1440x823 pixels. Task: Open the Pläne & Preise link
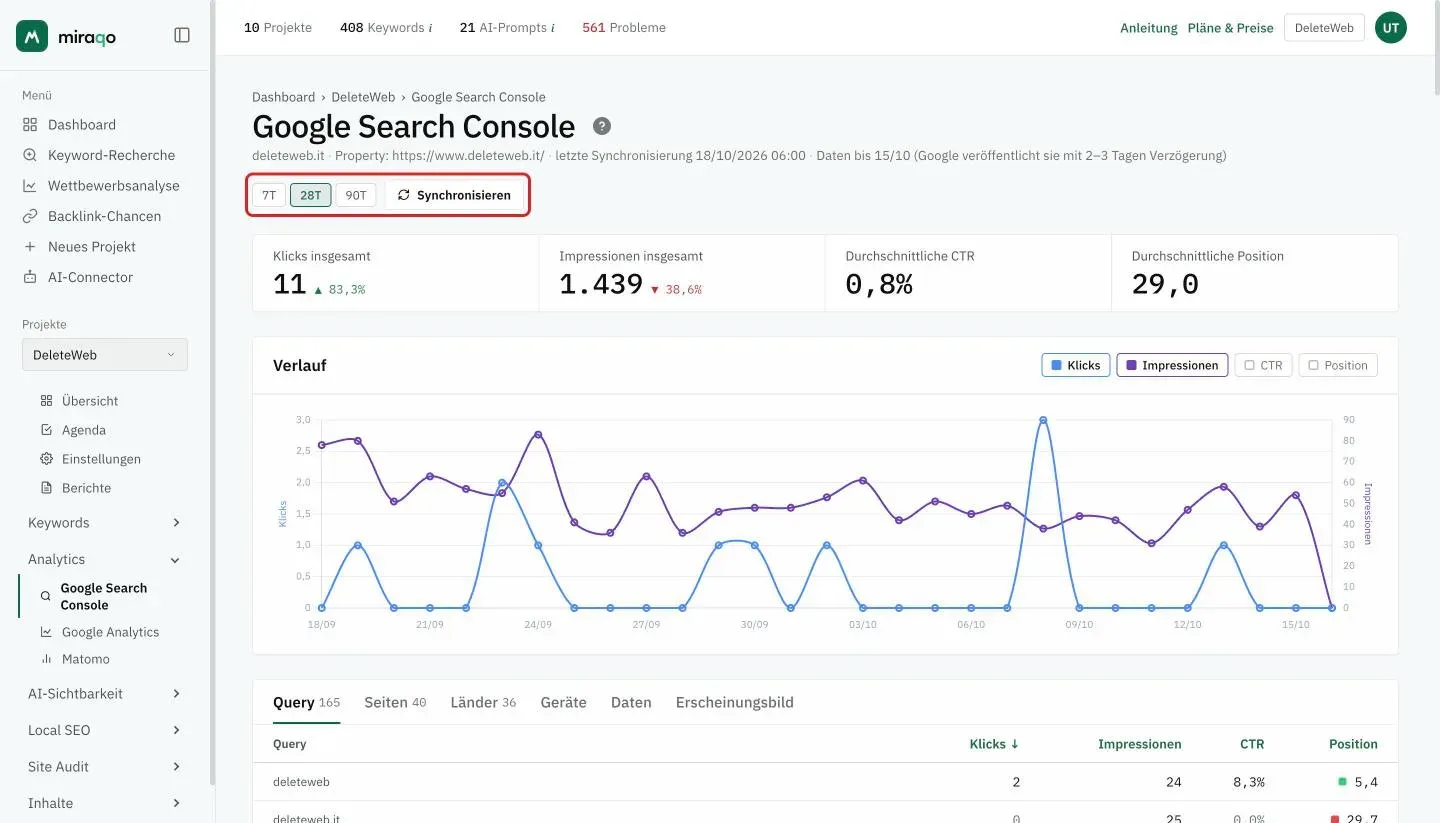tap(1231, 28)
